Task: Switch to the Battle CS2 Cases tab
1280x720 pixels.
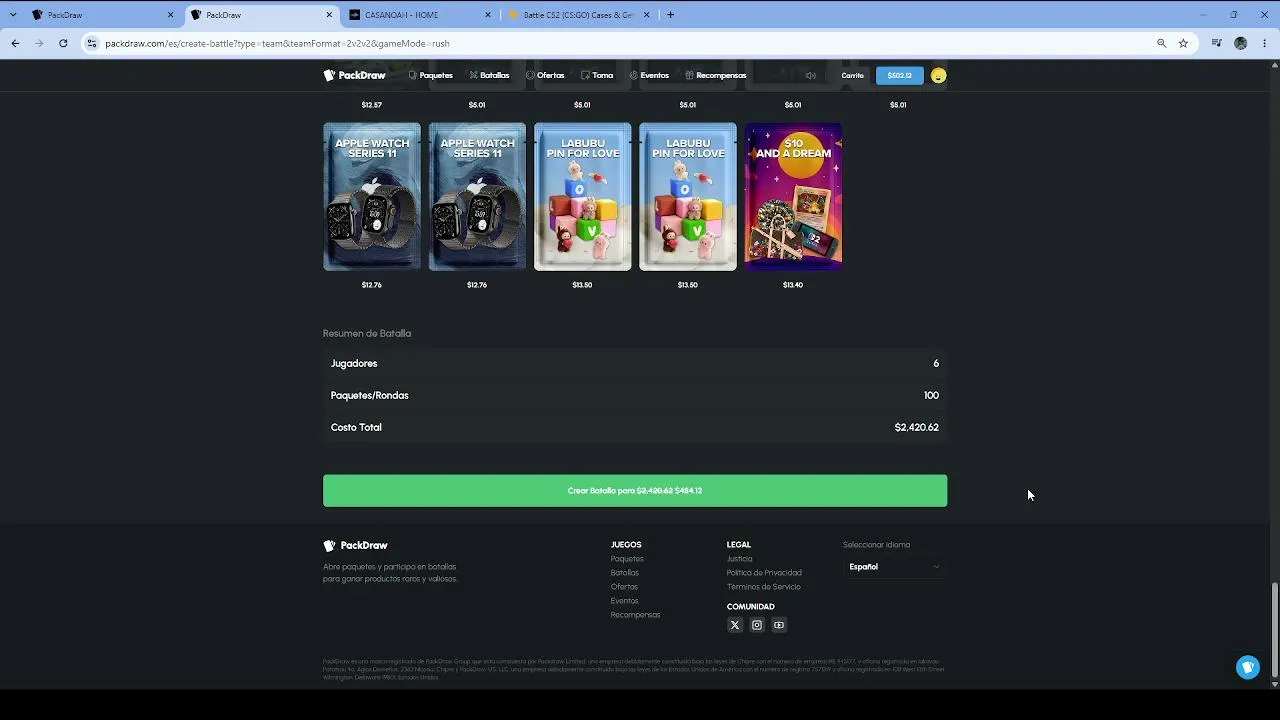Action: point(579,15)
